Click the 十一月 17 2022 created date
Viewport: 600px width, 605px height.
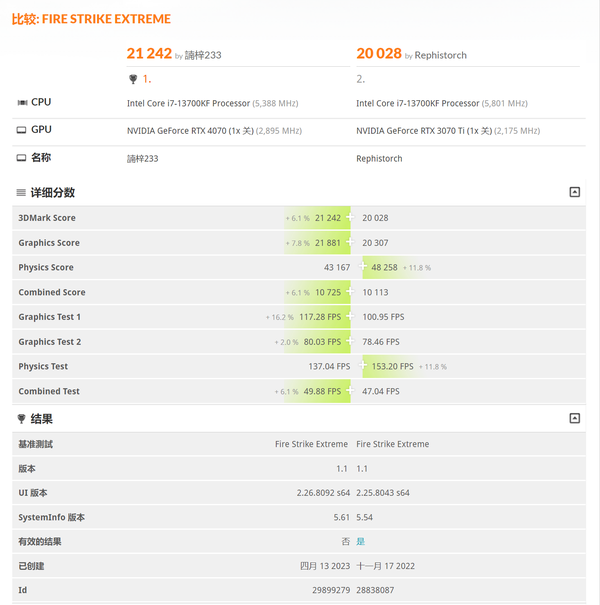click(x=385, y=566)
